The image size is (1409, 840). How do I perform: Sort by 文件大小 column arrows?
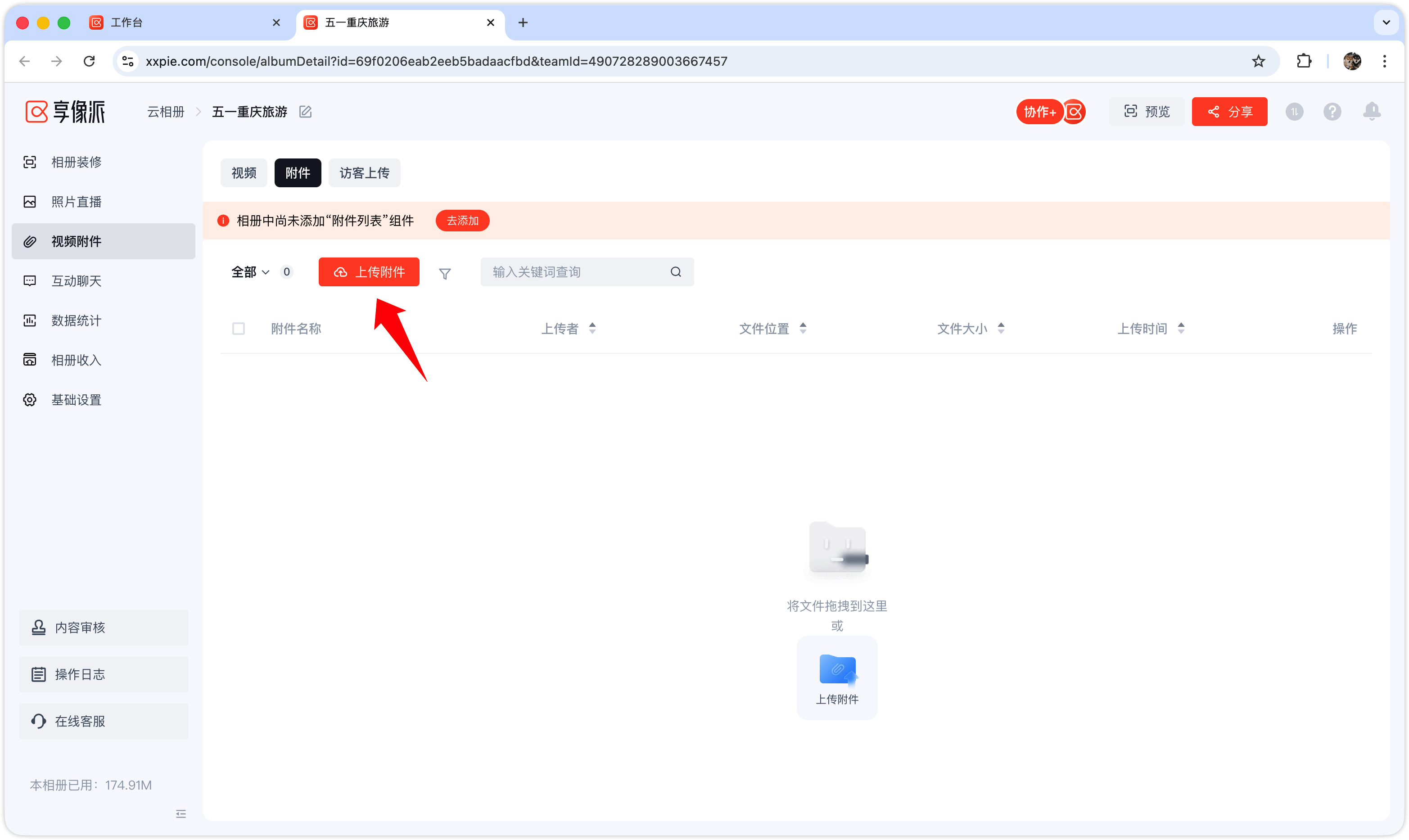(x=1001, y=328)
